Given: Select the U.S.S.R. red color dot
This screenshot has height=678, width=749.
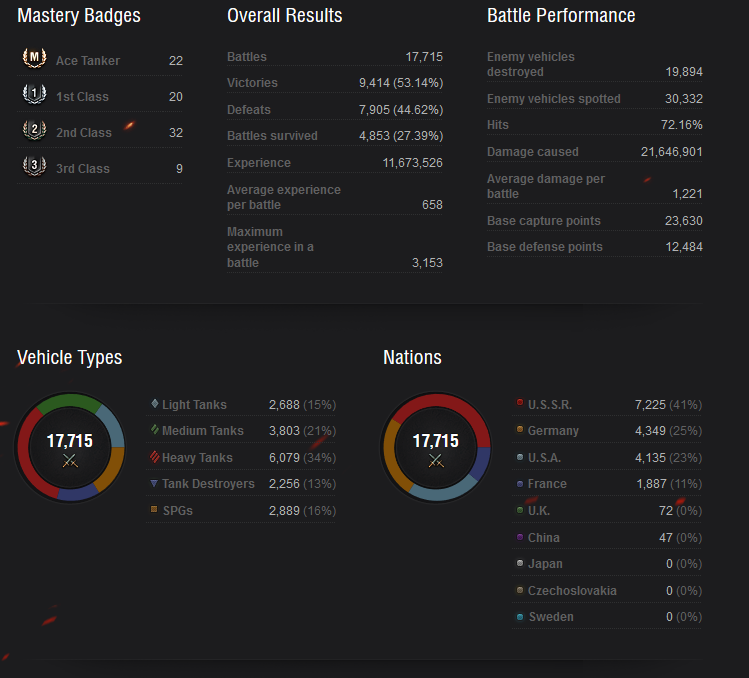Looking at the screenshot, I should point(520,402).
